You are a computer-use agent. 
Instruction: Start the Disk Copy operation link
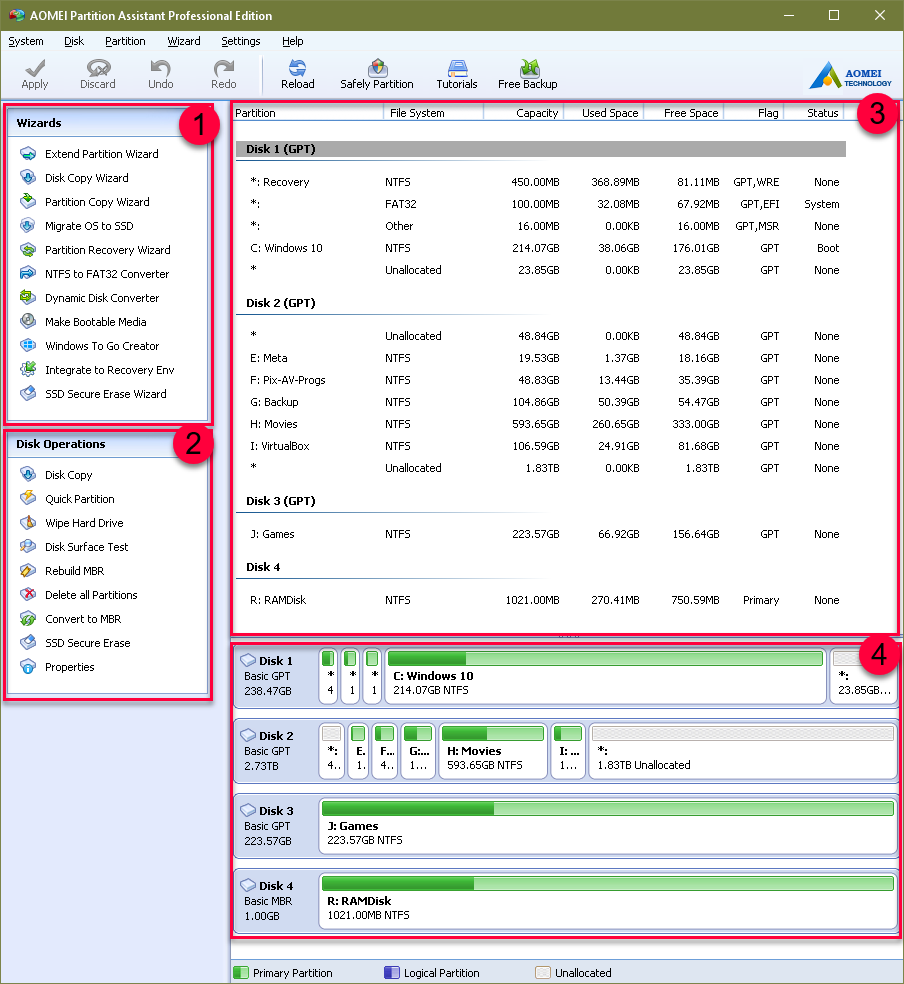pos(68,475)
